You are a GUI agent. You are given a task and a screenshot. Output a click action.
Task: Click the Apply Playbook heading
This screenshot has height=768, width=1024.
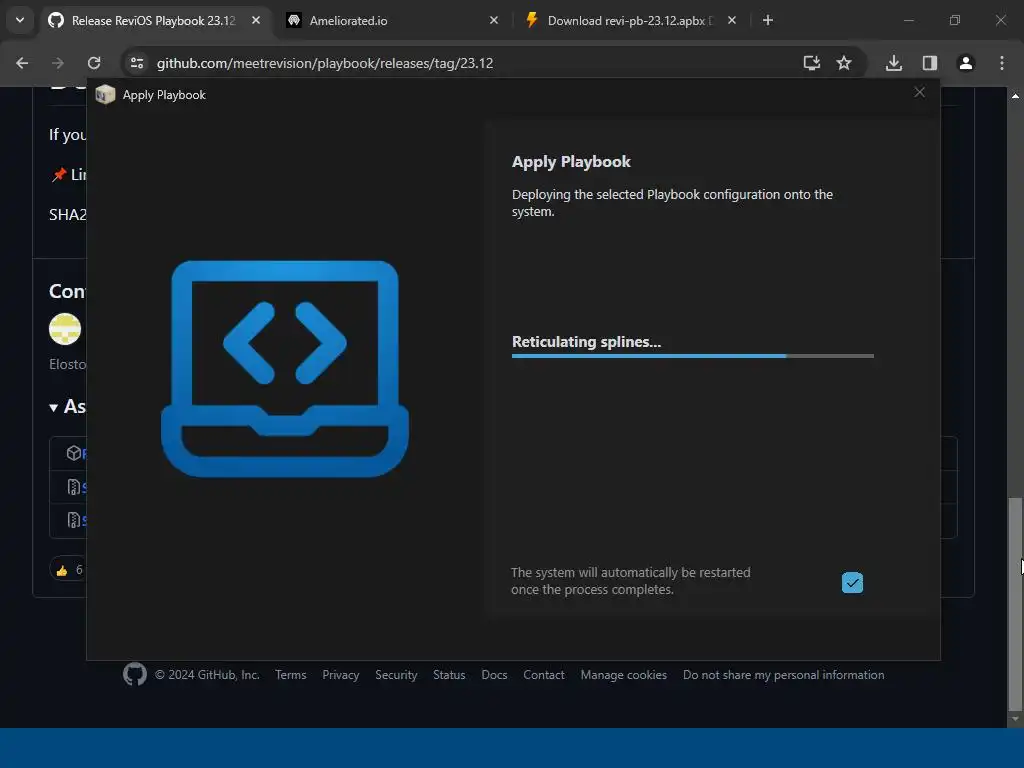click(571, 161)
